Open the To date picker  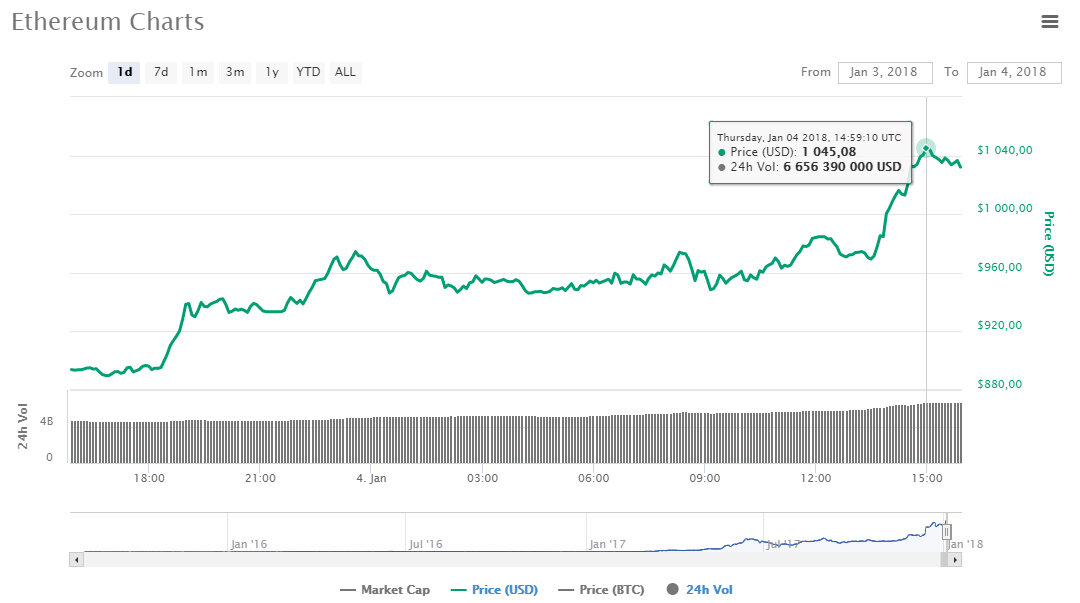coord(1013,72)
